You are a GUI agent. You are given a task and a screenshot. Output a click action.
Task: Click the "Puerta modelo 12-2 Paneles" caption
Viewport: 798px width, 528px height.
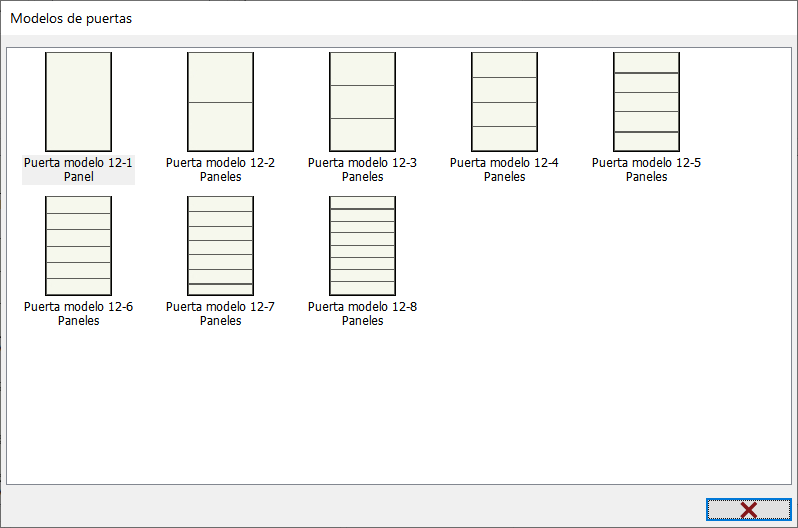[x=220, y=170]
